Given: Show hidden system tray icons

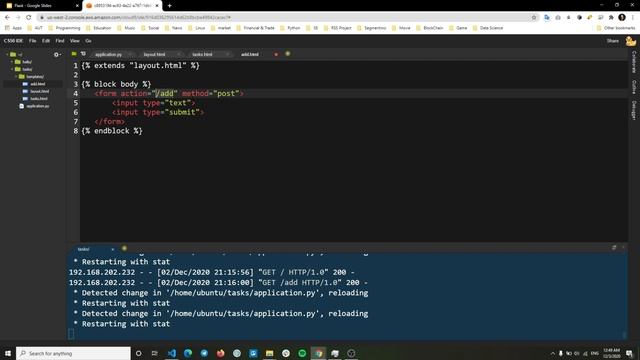Looking at the screenshot, I should pos(553,353).
